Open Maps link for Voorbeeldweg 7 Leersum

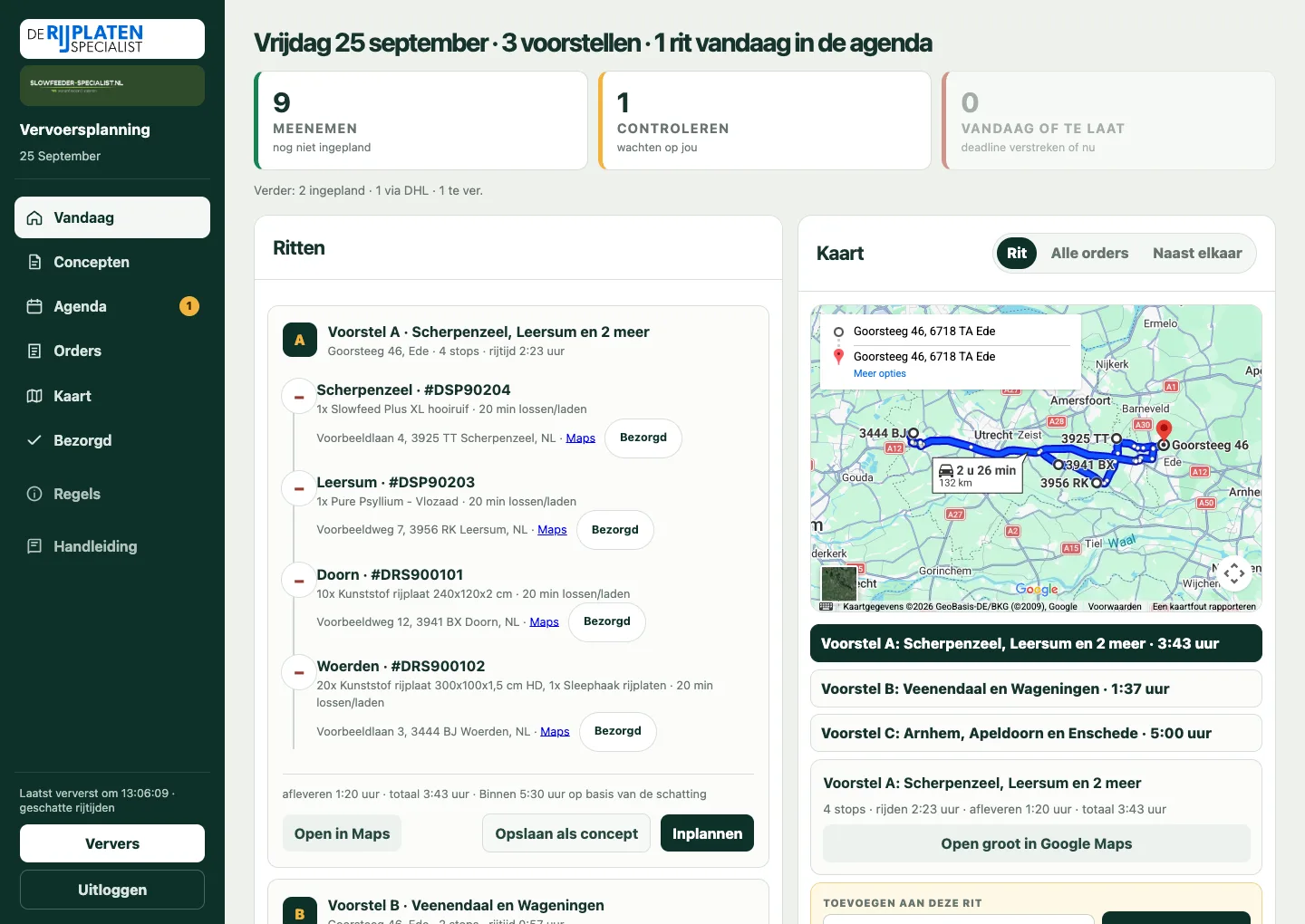pos(552,530)
